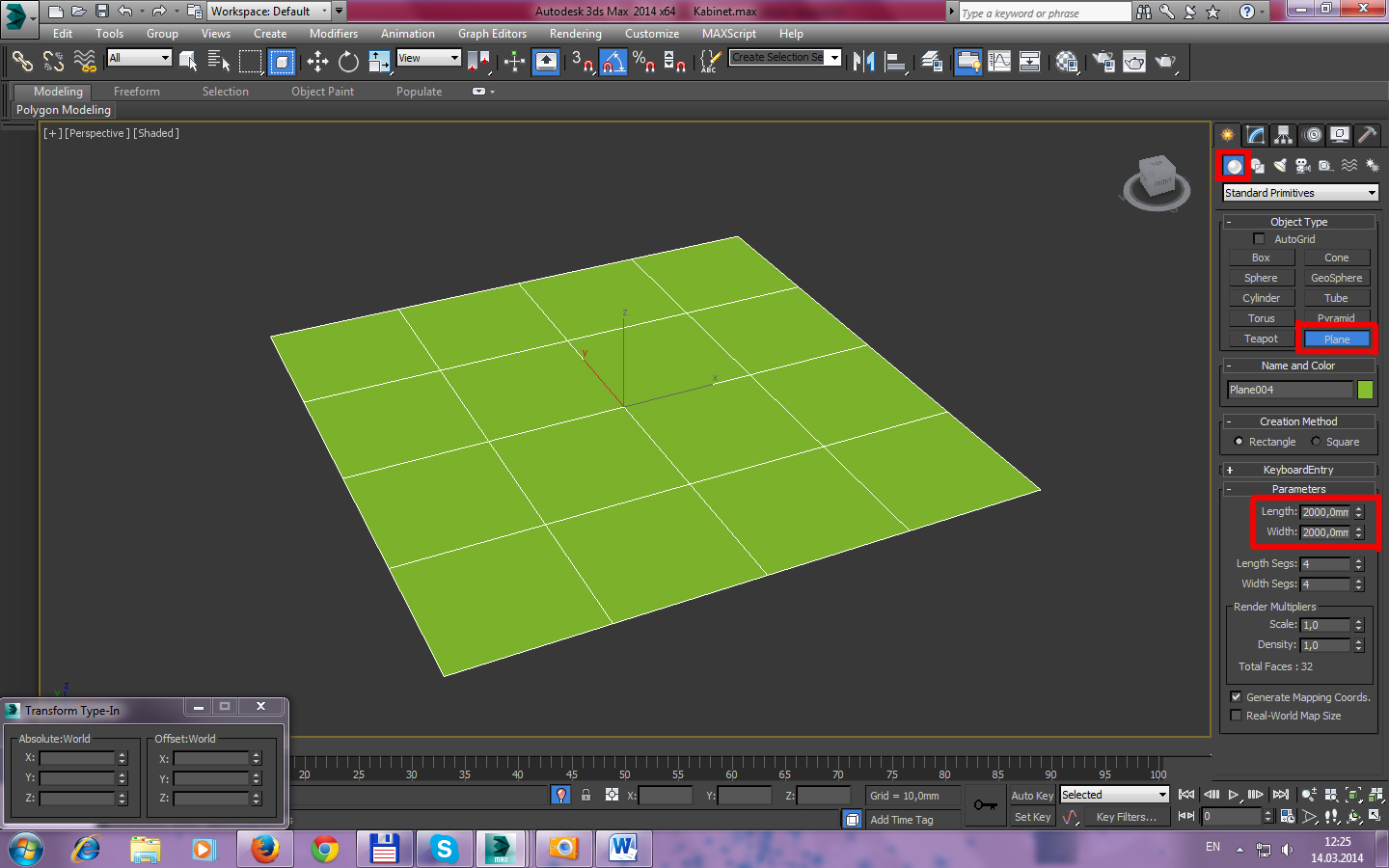Enable the AutoGrid checkbox
1389x868 pixels.
point(1259,239)
